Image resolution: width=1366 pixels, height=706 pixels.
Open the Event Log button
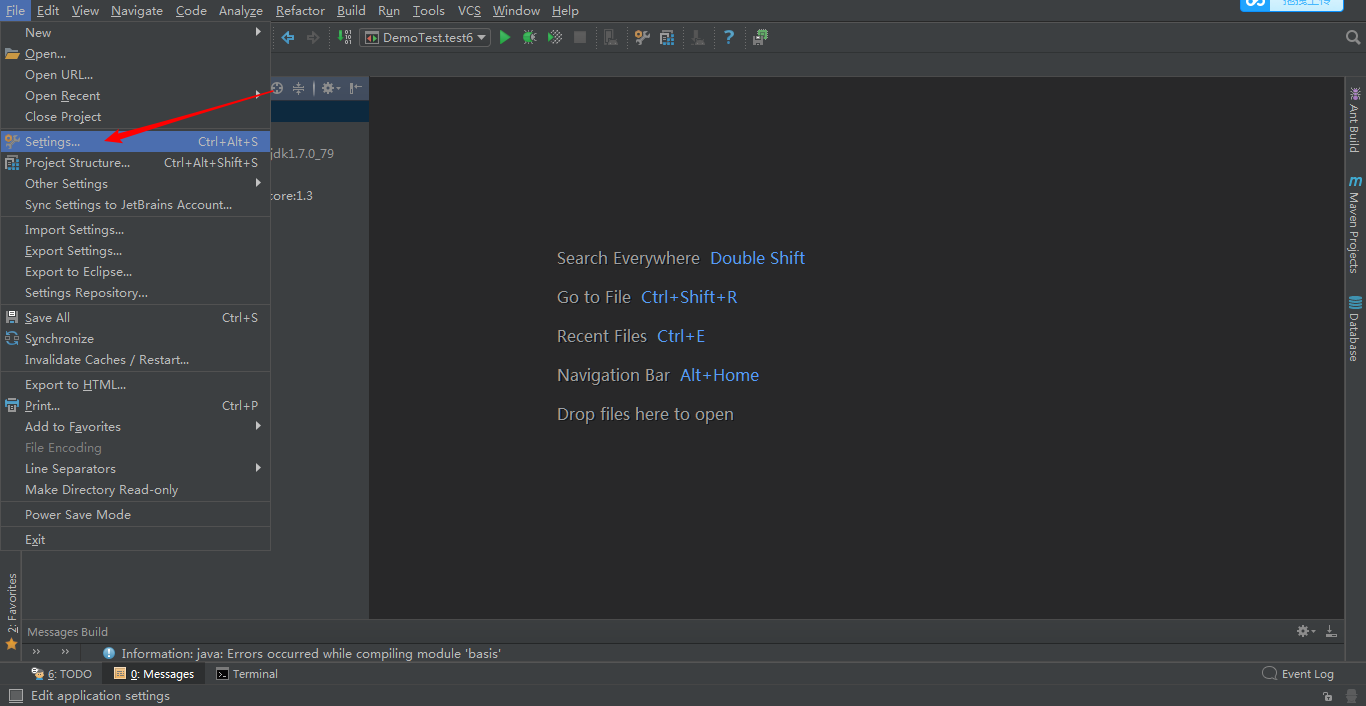point(1298,674)
